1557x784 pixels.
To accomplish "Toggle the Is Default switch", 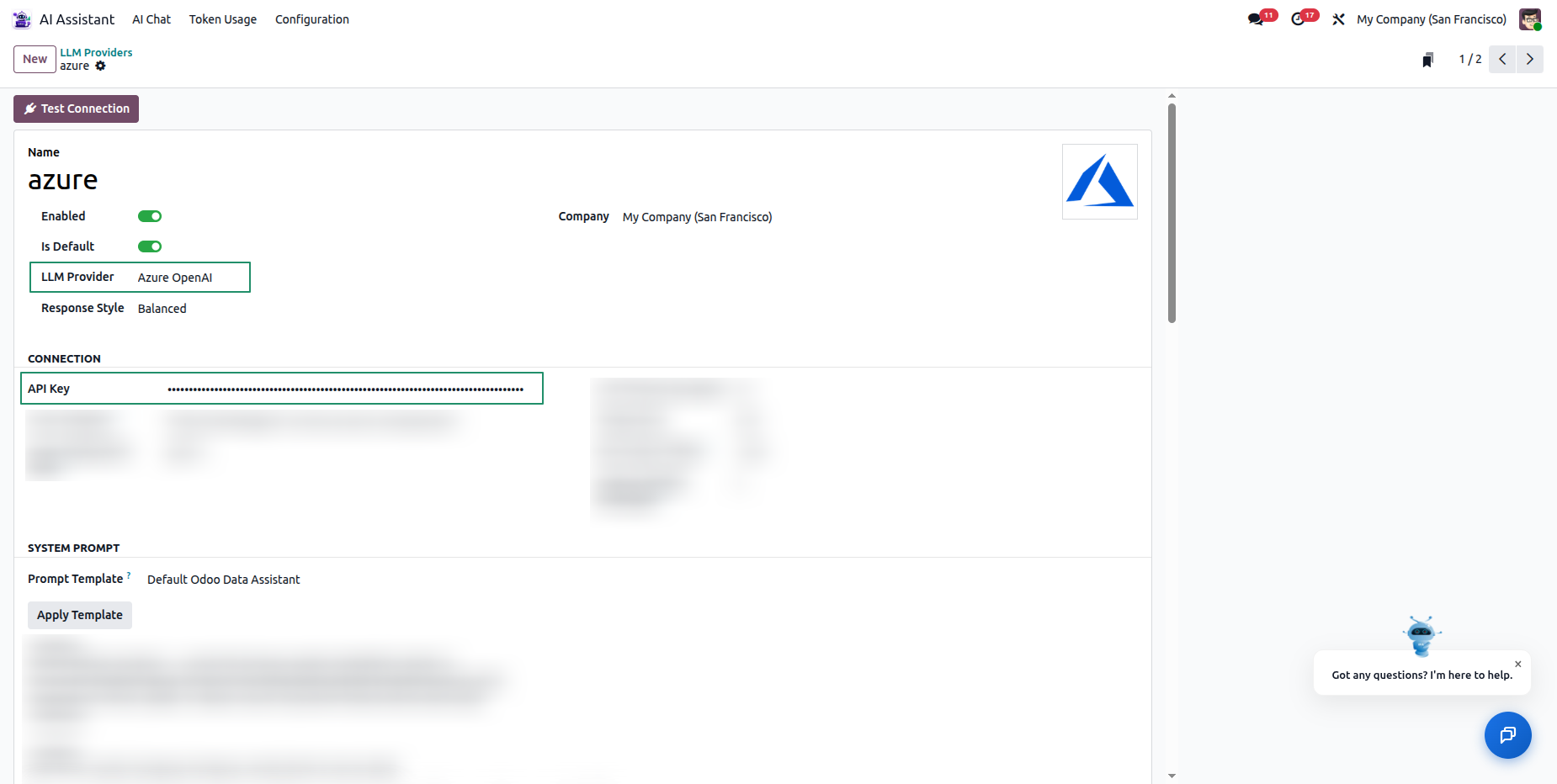I will tap(150, 246).
